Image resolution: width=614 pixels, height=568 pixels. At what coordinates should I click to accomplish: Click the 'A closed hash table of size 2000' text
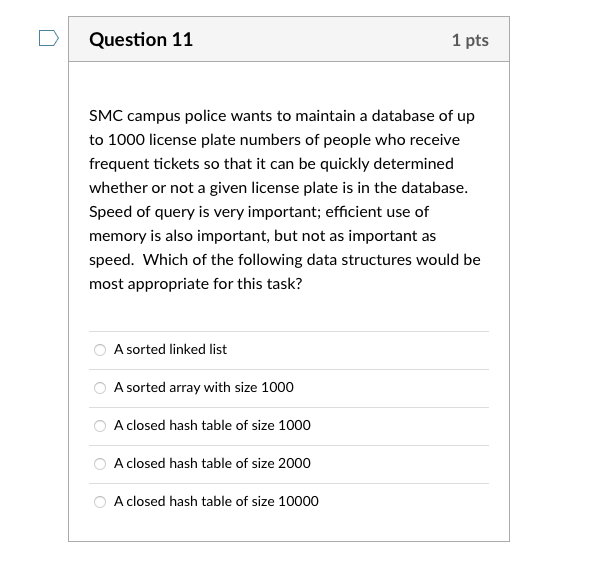212,463
